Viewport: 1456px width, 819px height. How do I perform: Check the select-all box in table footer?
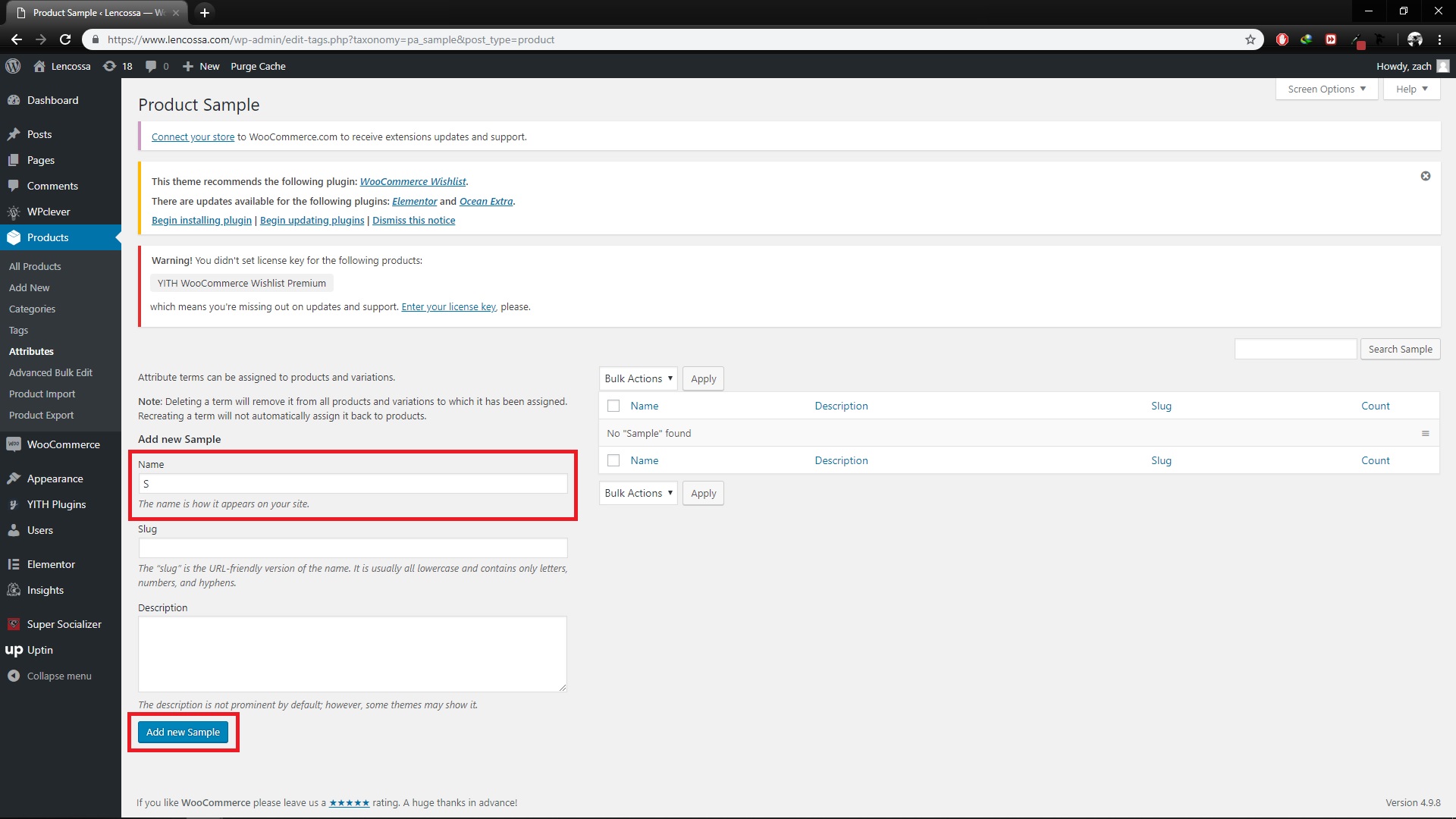[613, 460]
